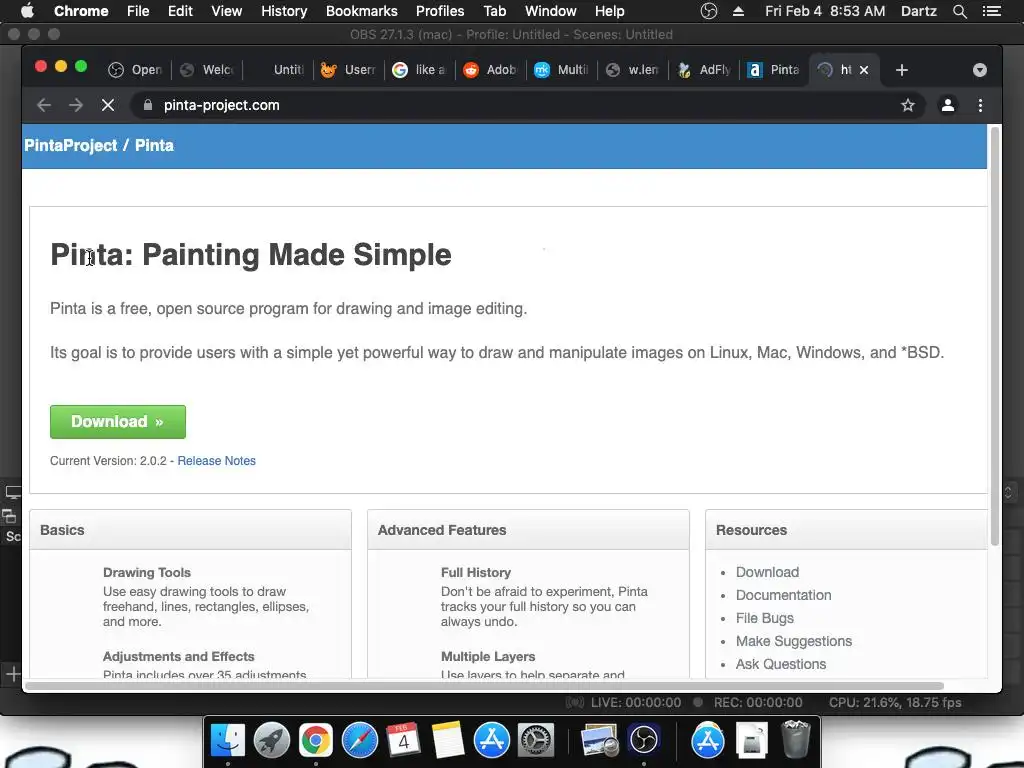Switch to the Open OBS tab
This screenshot has width=1024, height=768.
[135, 70]
